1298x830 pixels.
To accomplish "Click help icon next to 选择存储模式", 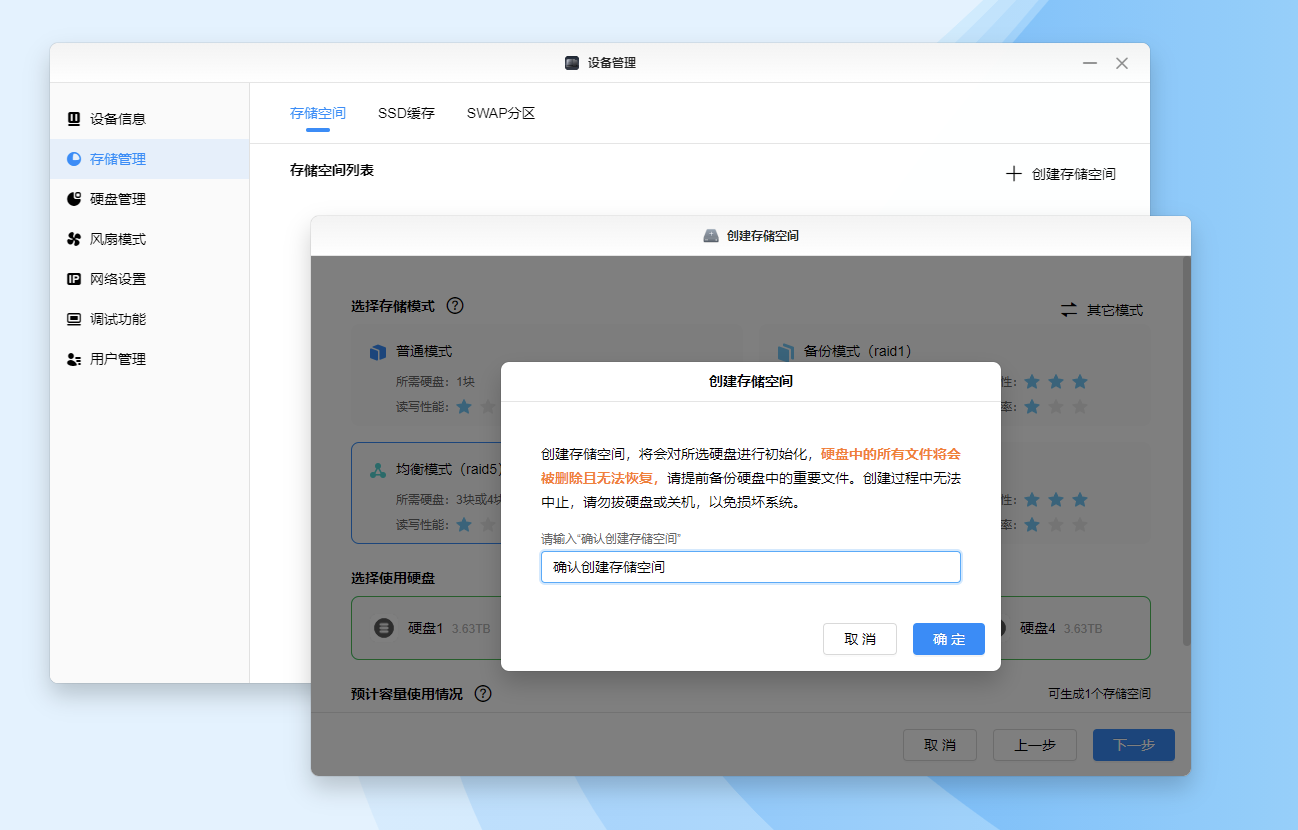I will click(455, 306).
